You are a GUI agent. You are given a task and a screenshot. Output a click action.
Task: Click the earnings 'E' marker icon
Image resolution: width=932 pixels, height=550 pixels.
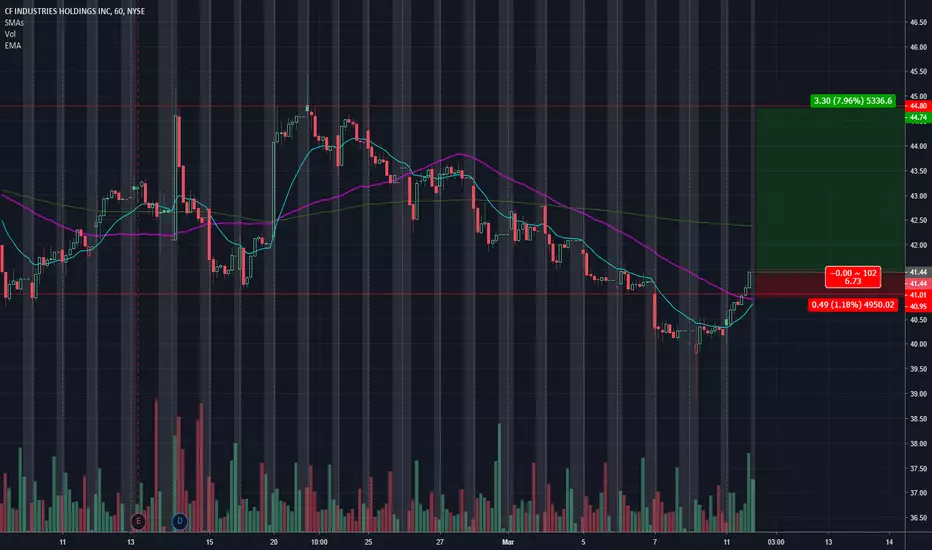(x=138, y=521)
